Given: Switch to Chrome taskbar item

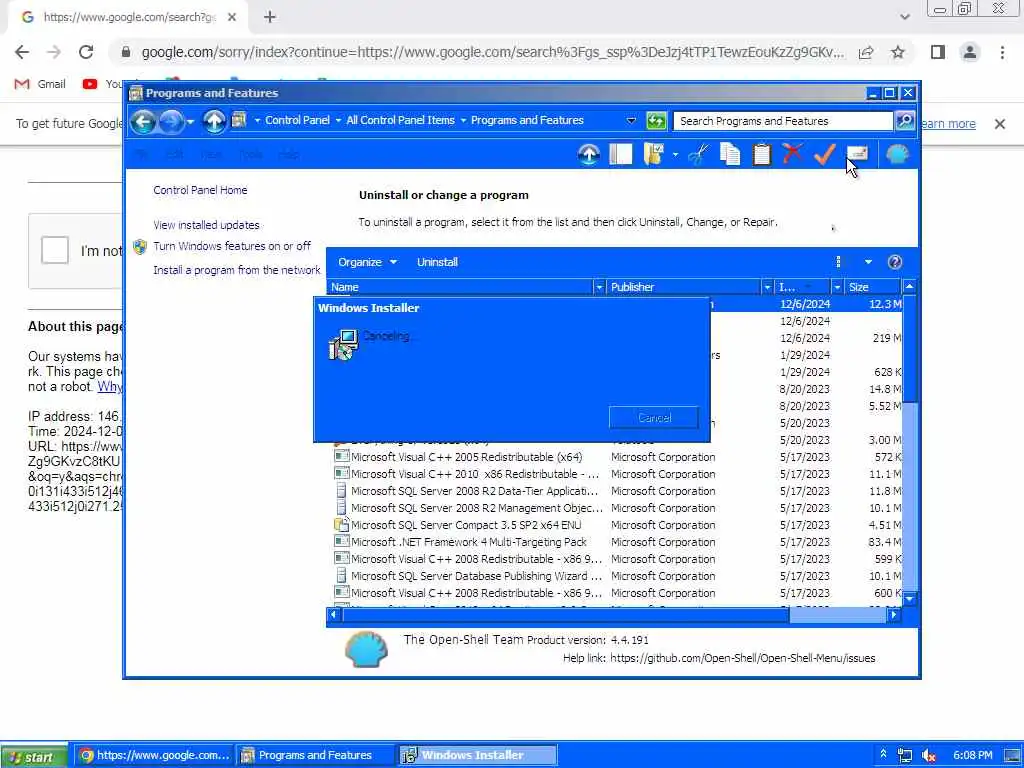Looking at the screenshot, I should [x=153, y=755].
